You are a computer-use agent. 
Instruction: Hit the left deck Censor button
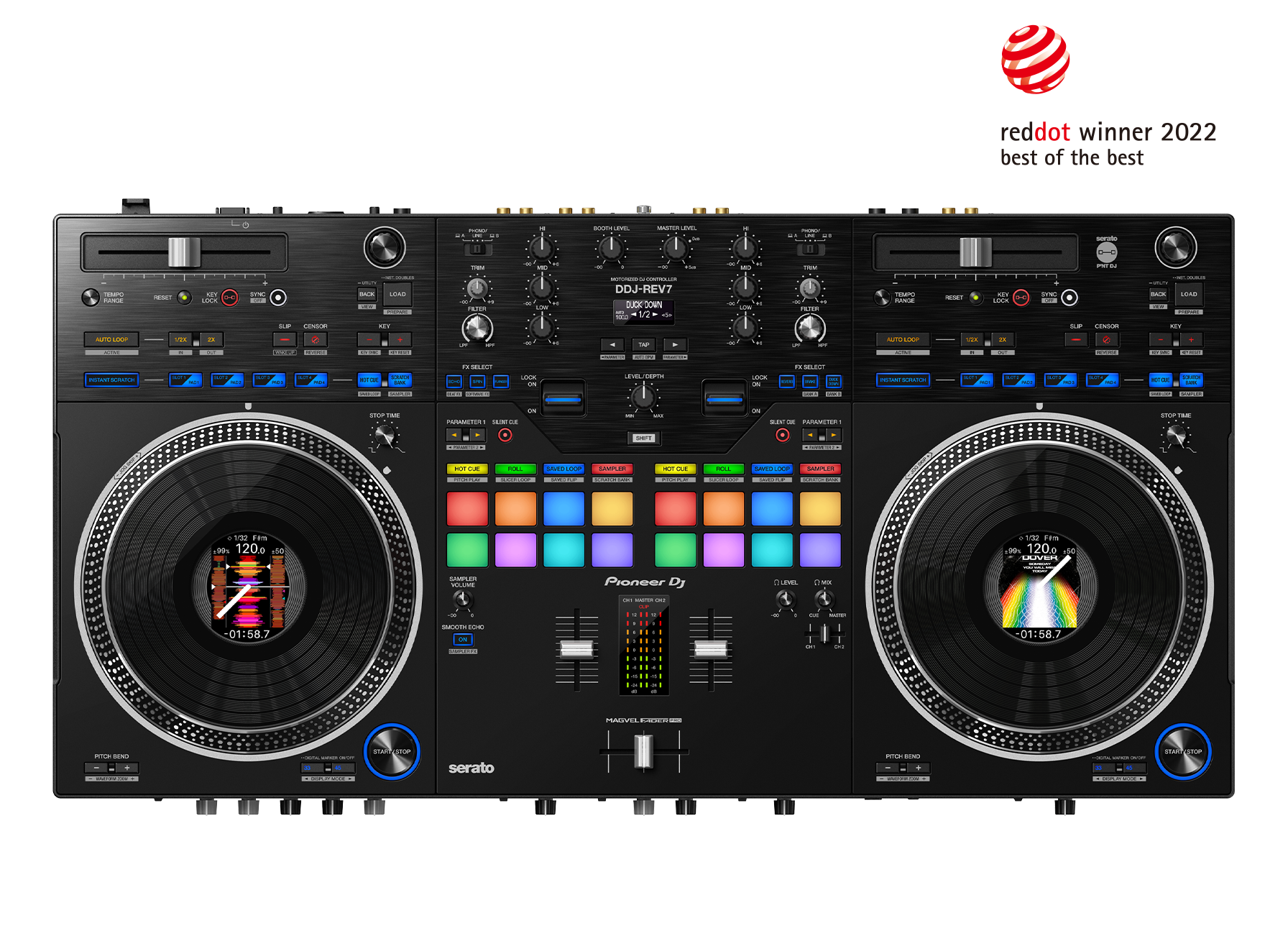[315, 339]
